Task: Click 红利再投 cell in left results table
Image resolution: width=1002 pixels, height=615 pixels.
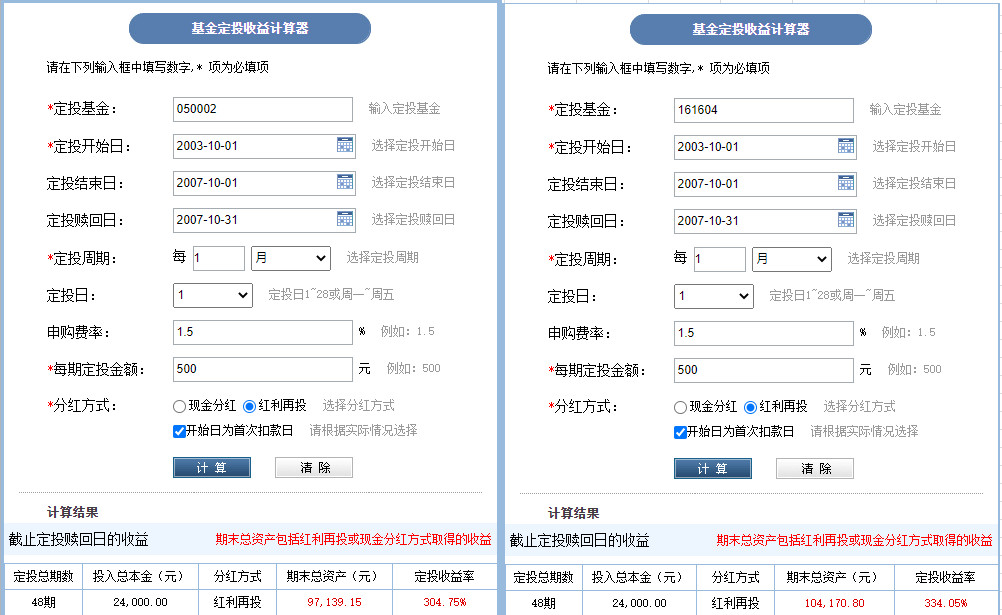Action: [x=238, y=602]
